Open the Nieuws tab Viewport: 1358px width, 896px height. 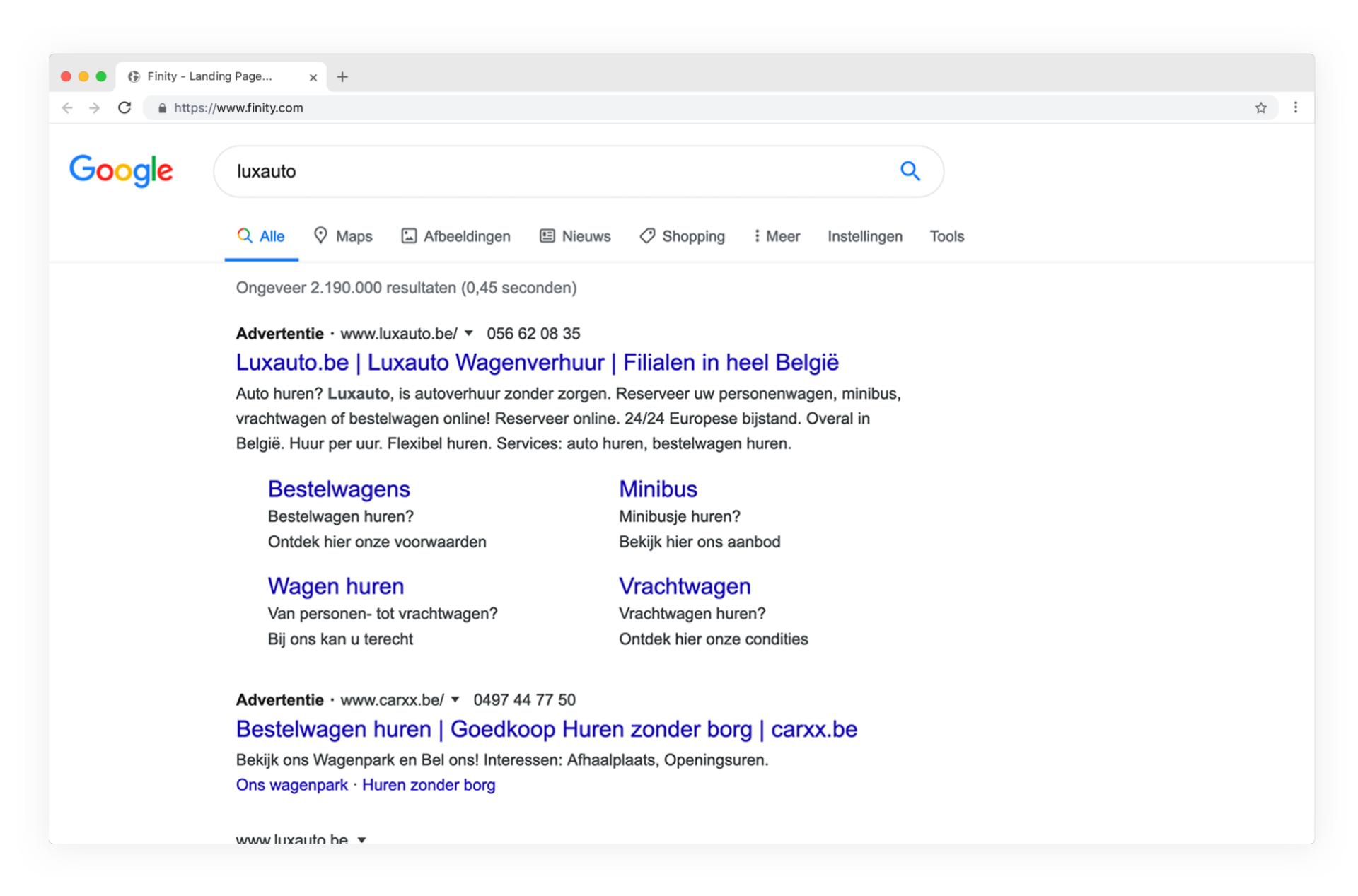(x=575, y=236)
